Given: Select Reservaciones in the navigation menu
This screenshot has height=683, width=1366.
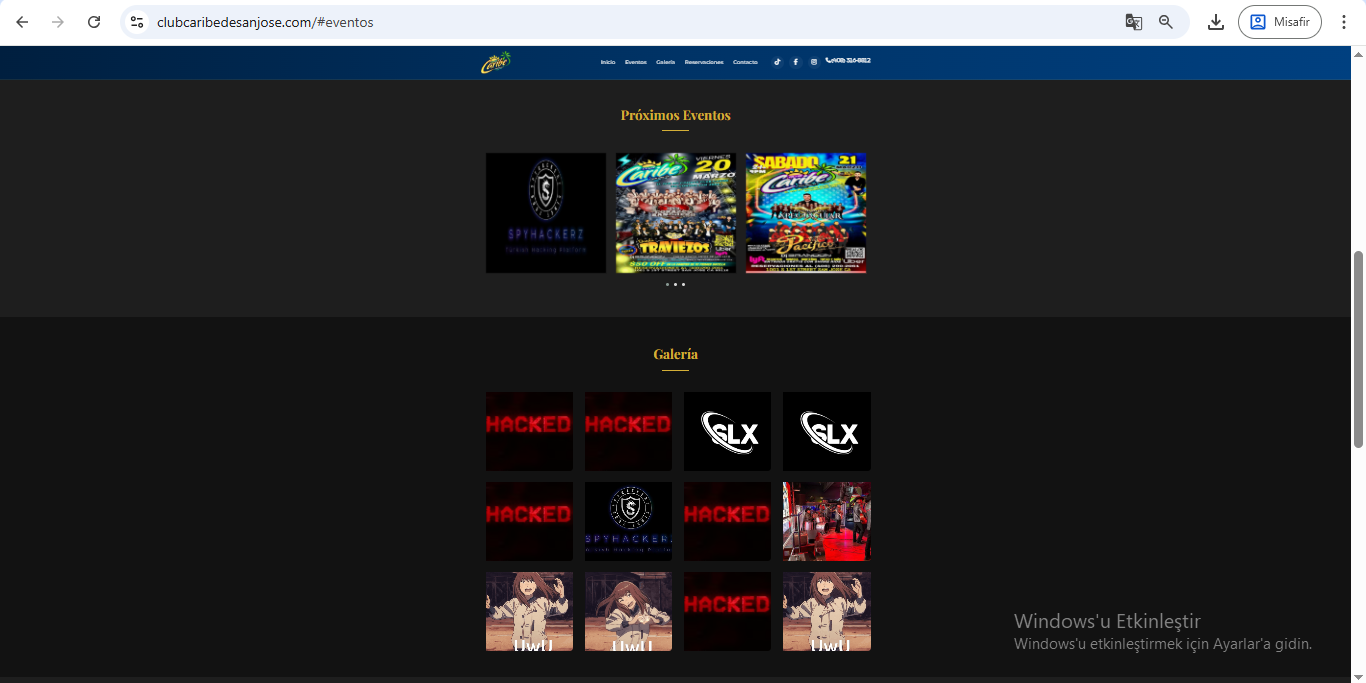Looking at the screenshot, I should tap(704, 62).
